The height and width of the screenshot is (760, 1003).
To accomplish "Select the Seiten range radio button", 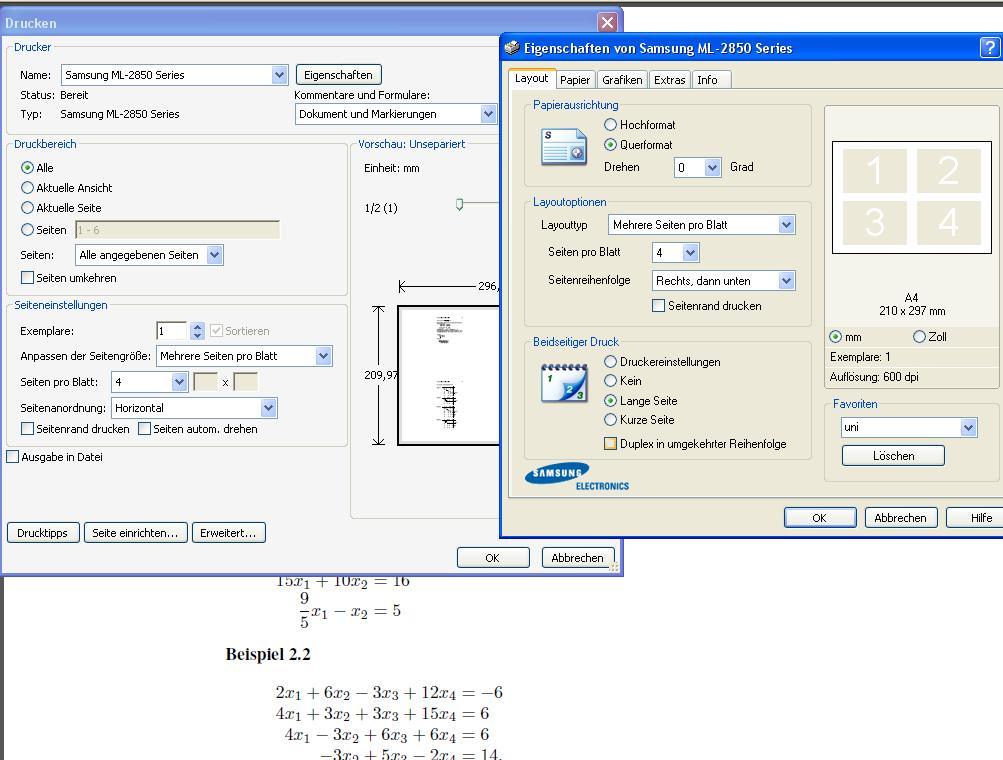I will pyautogui.click(x=27, y=229).
